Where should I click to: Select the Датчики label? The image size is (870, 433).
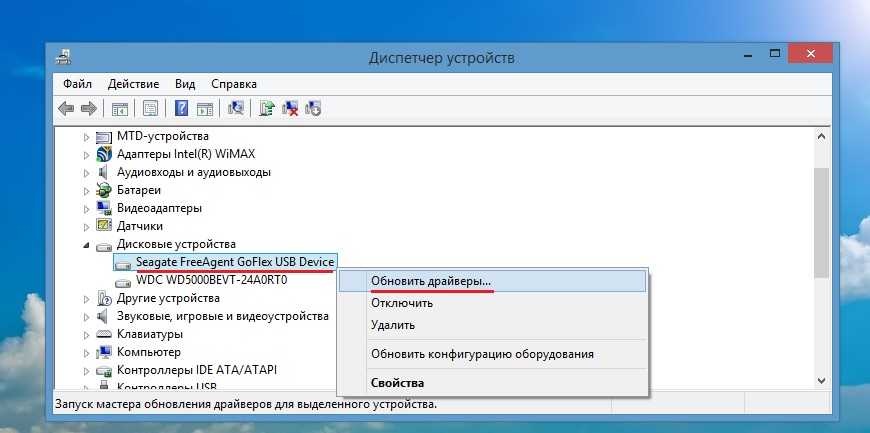click(140, 226)
